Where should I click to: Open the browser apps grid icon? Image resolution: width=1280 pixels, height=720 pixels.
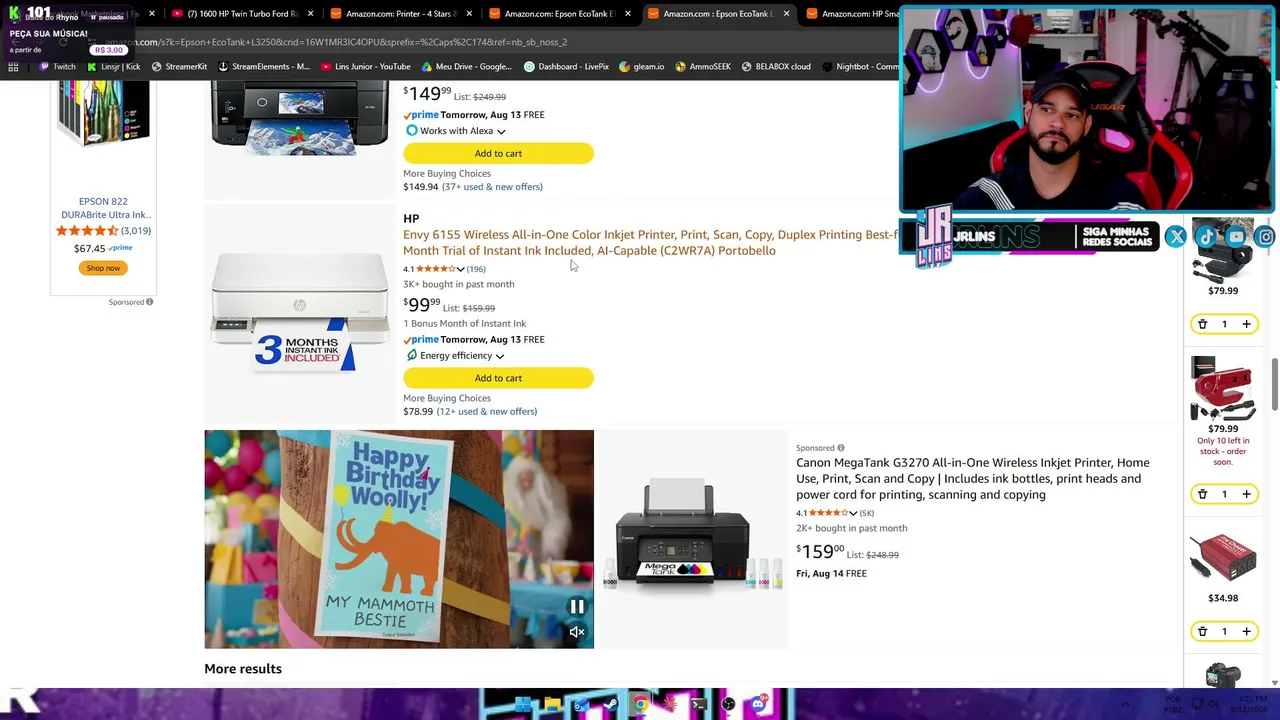coord(13,67)
